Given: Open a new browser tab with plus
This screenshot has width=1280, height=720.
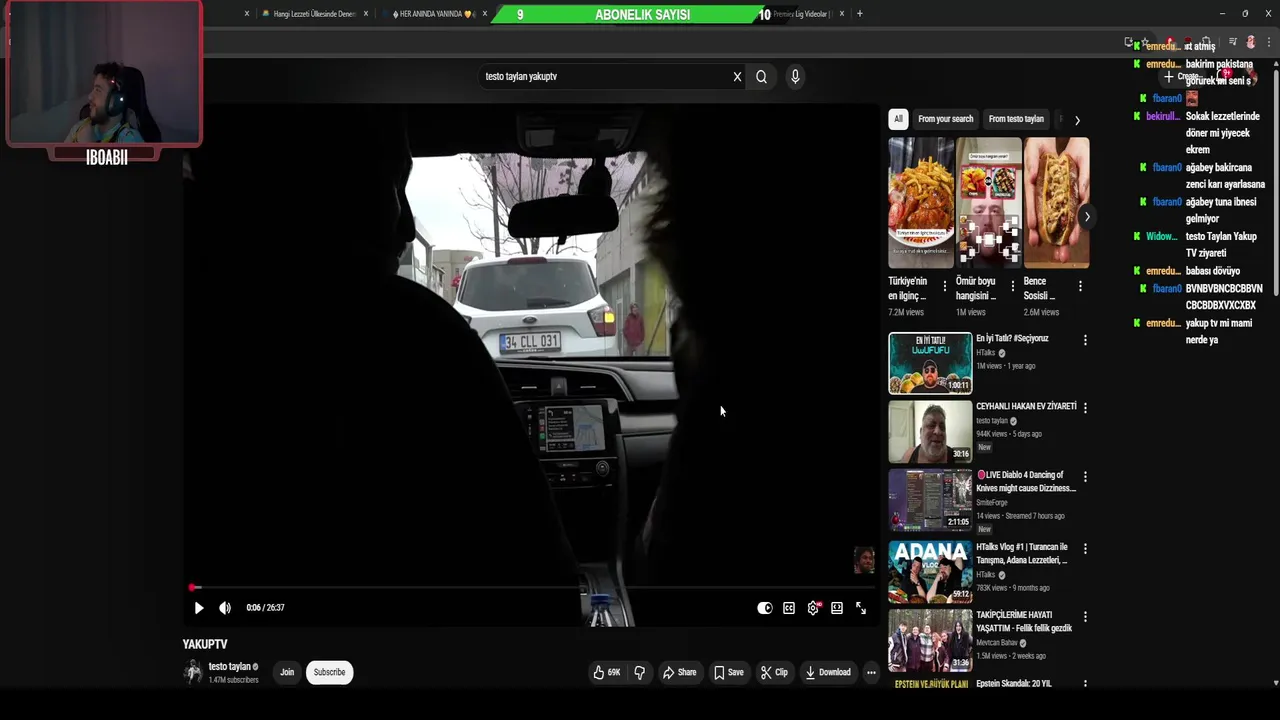Looking at the screenshot, I should 859,14.
